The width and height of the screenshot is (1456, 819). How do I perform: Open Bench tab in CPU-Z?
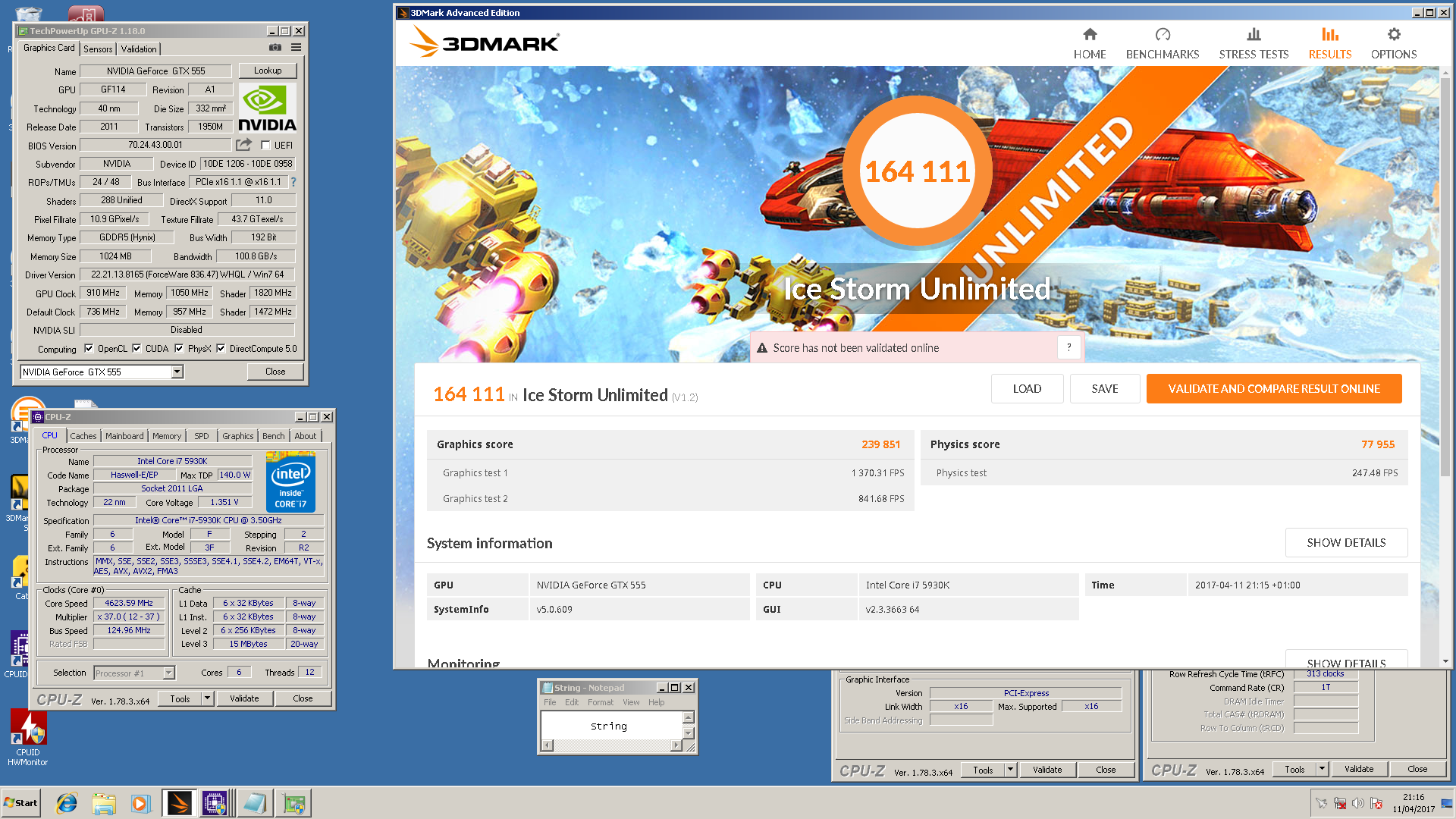click(274, 436)
